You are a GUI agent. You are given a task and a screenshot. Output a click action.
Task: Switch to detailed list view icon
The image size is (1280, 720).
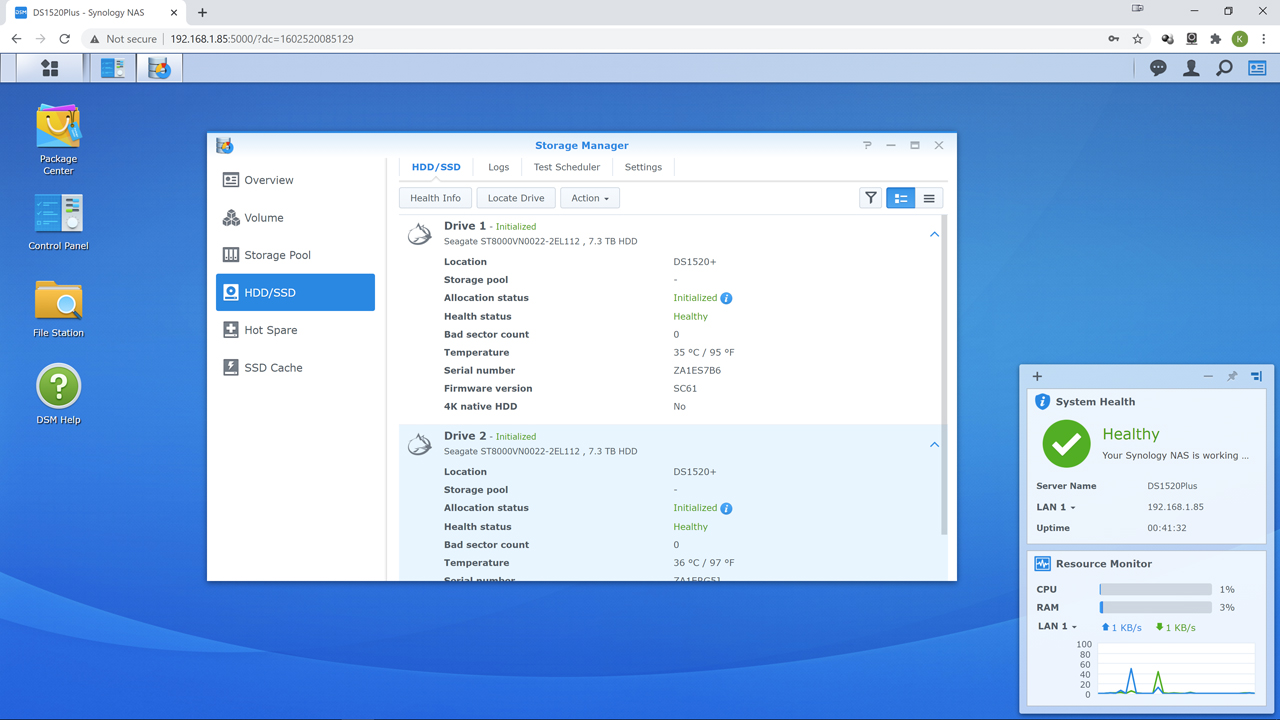(x=901, y=198)
